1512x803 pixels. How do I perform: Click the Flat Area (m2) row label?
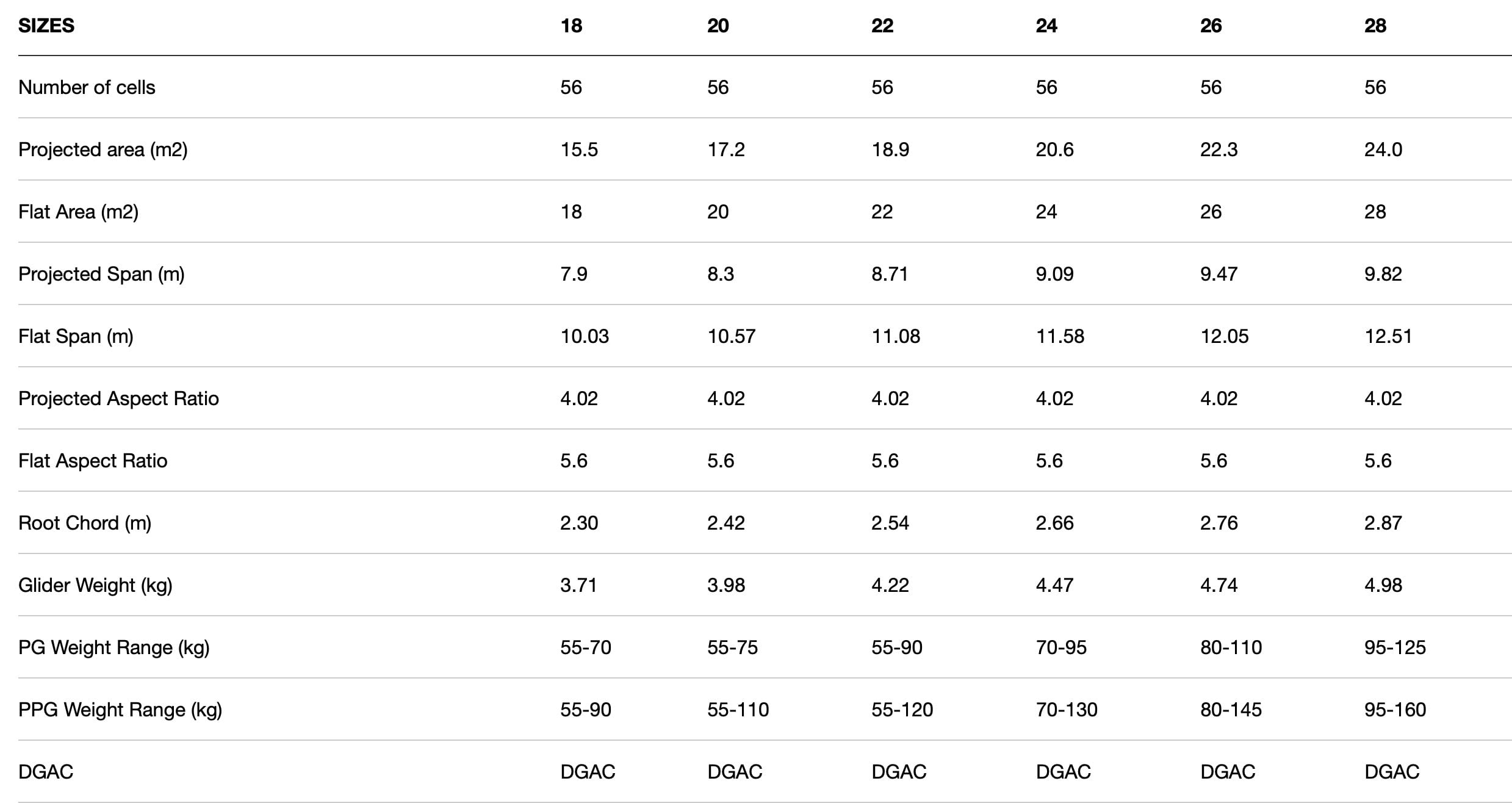click(78, 212)
